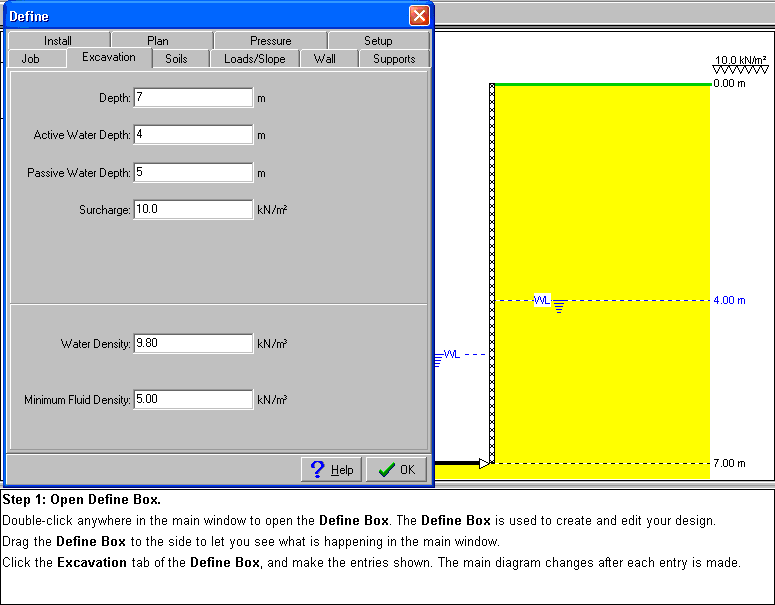Select the Setup tab

point(378,41)
